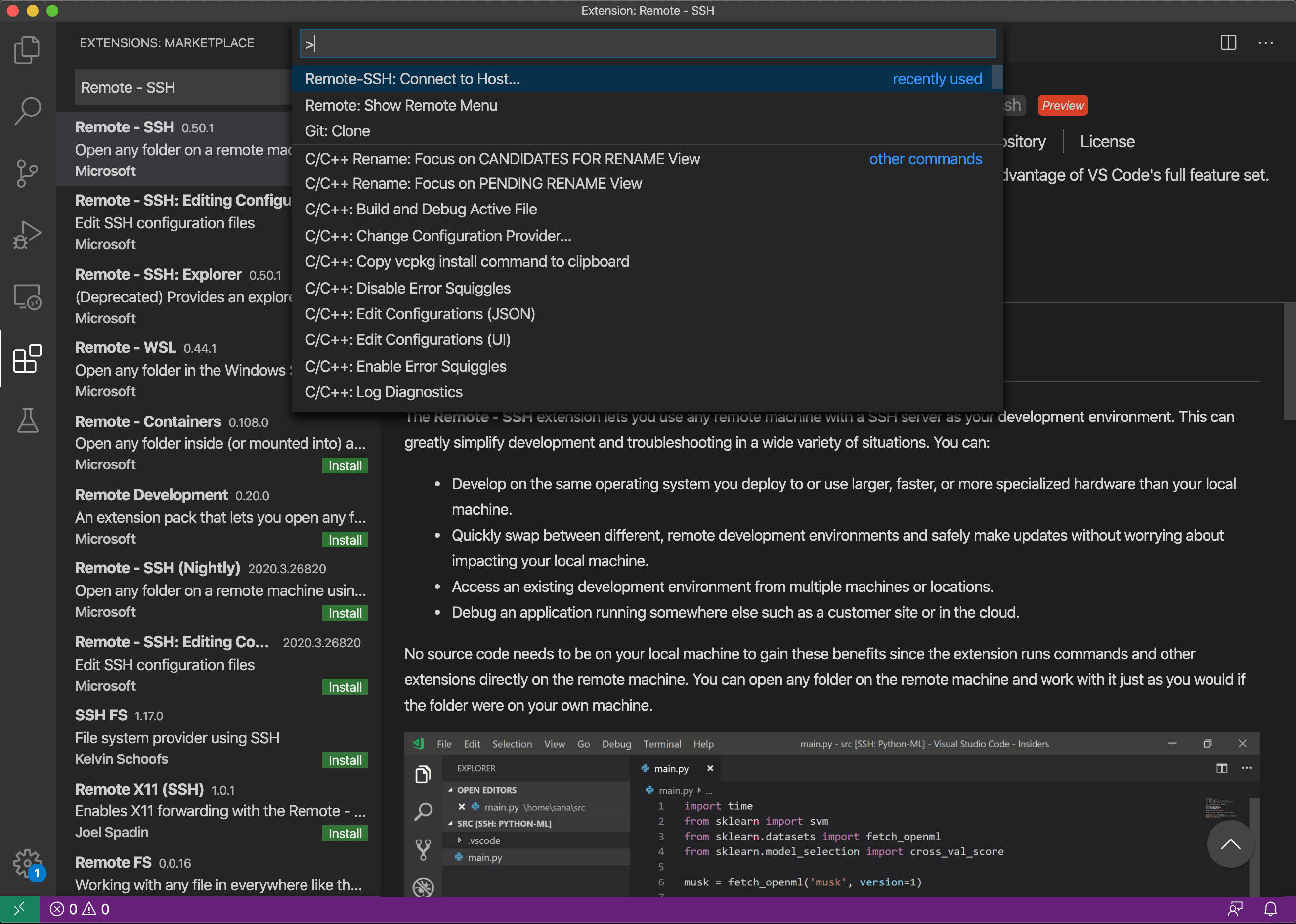This screenshot has height=924, width=1296.
Task: Open the Remote Explorer view
Action: click(x=27, y=296)
